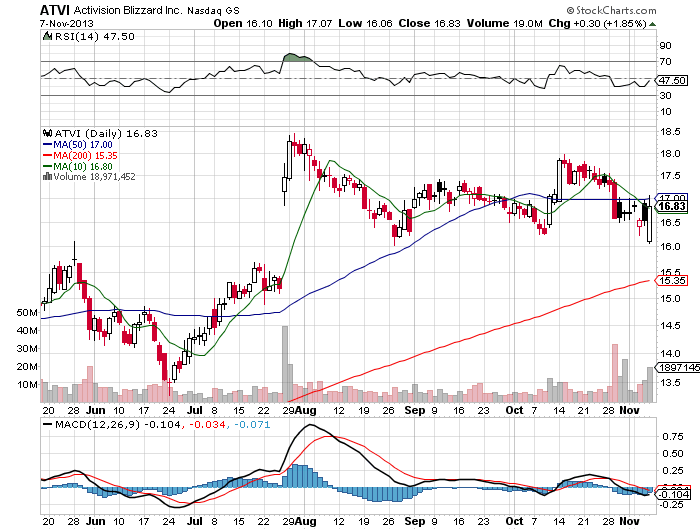Click the price axis label 16.0

[670, 246]
